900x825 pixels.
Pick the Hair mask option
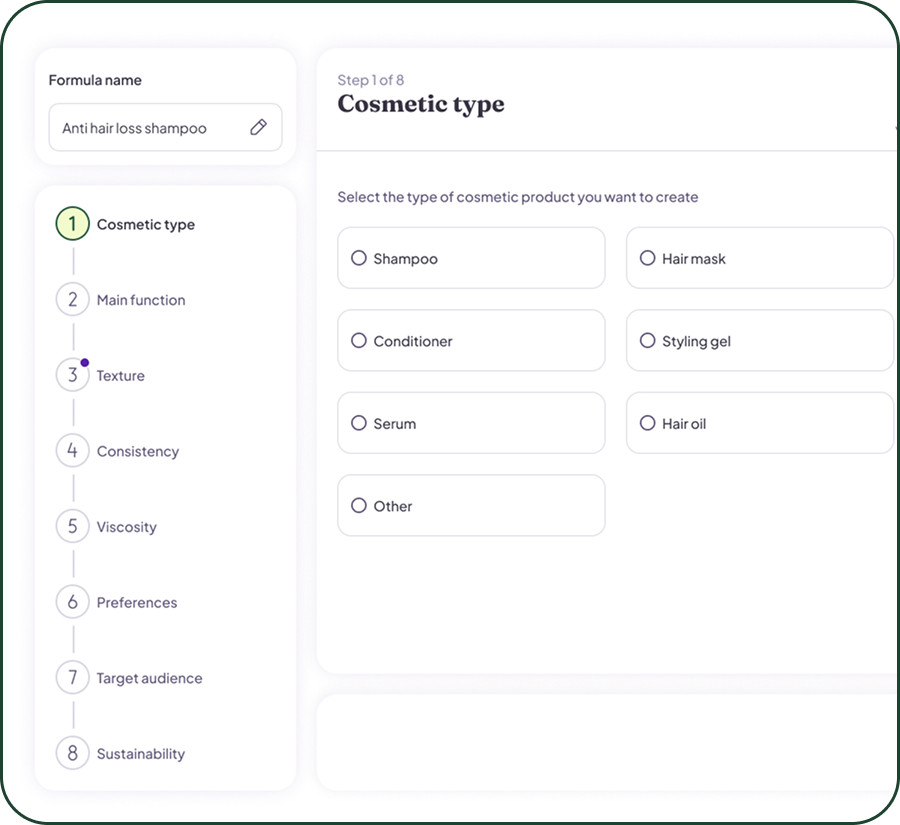[x=647, y=258]
